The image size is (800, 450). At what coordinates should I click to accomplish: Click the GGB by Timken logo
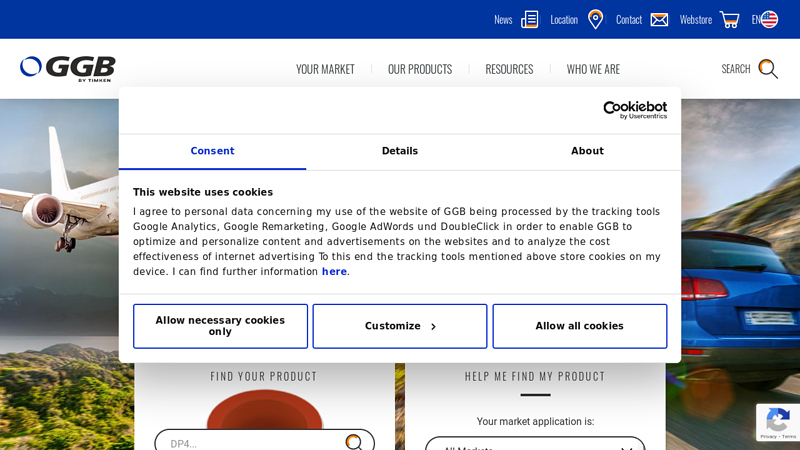coord(68,68)
